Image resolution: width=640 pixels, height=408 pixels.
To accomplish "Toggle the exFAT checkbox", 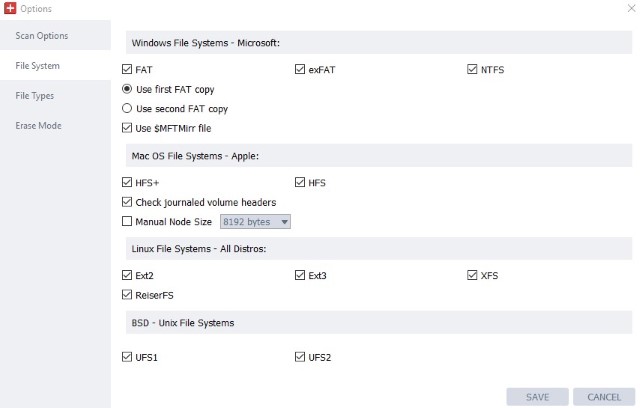I will click(x=300, y=70).
